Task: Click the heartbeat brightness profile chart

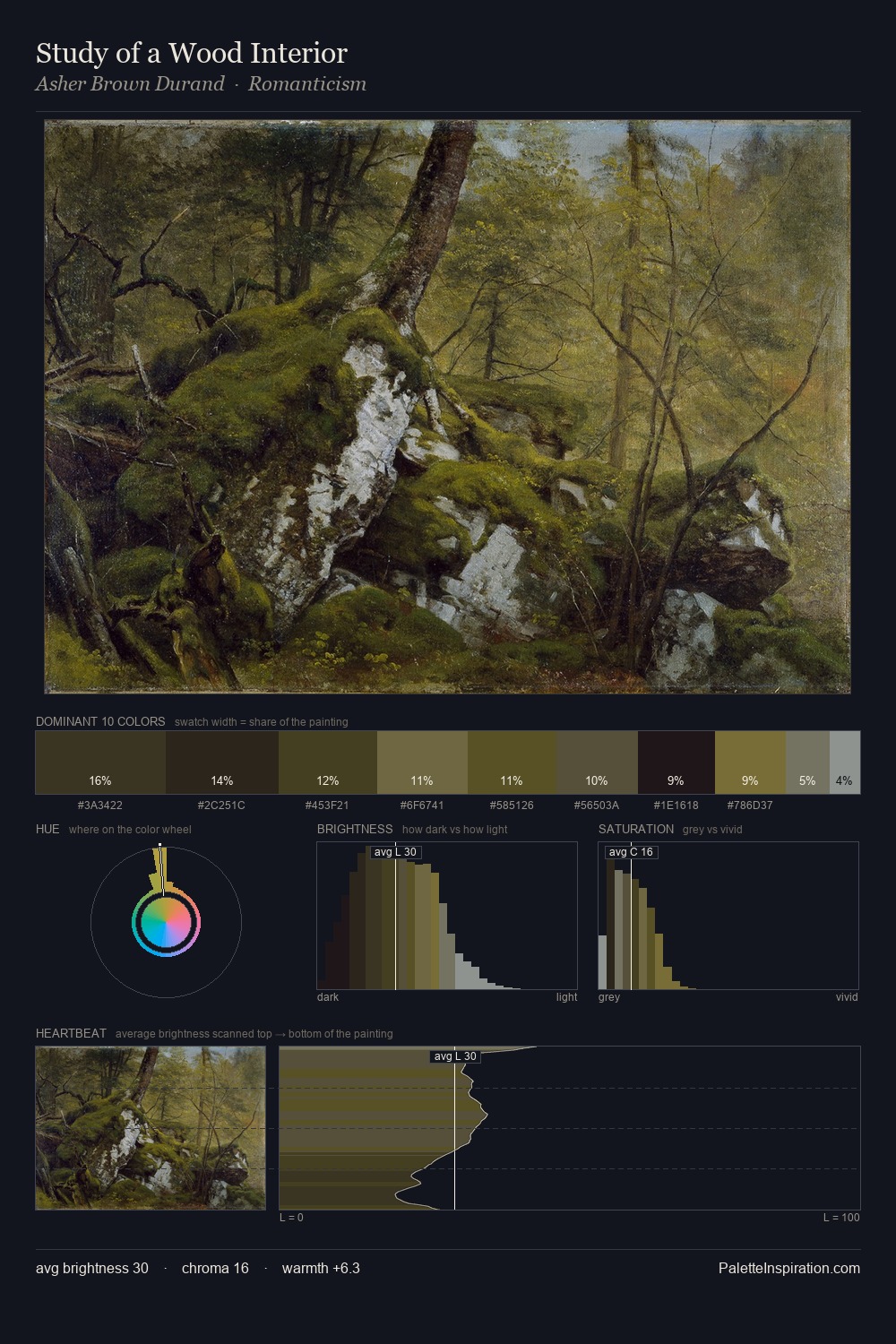Action: (570, 1128)
